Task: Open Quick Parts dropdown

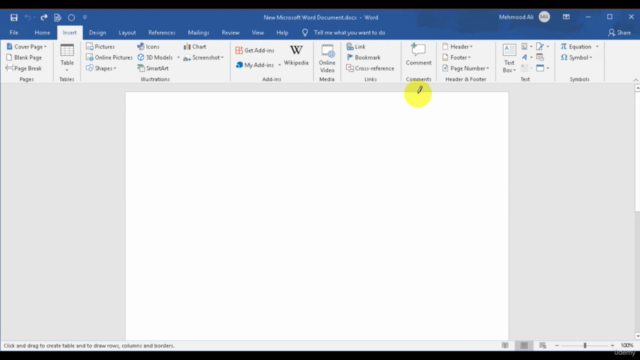Action: click(x=527, y=47)
